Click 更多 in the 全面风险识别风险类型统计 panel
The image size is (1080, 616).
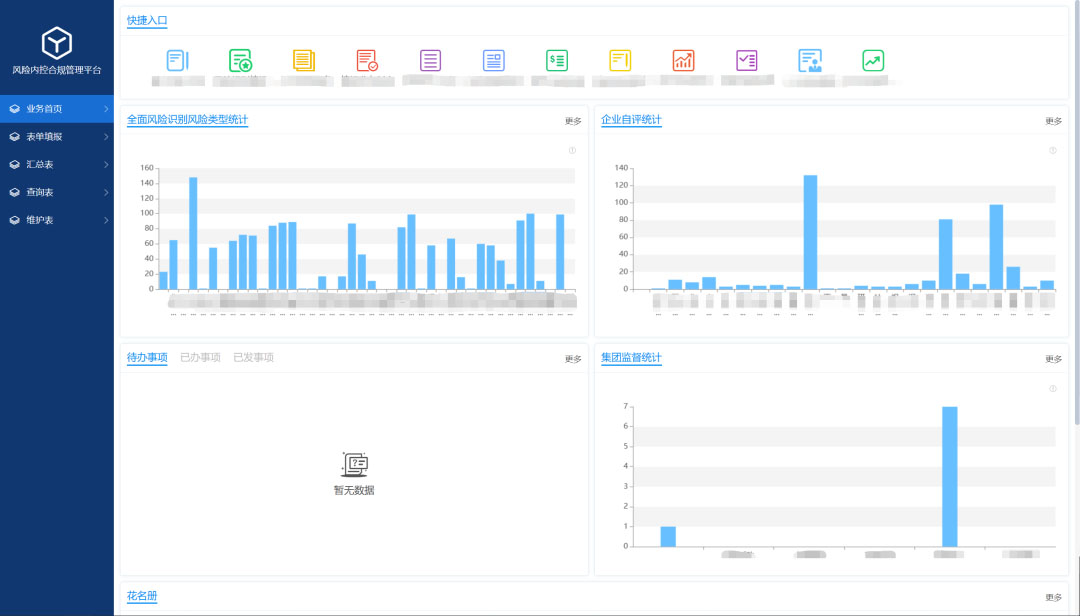click(x=573, y=121)
